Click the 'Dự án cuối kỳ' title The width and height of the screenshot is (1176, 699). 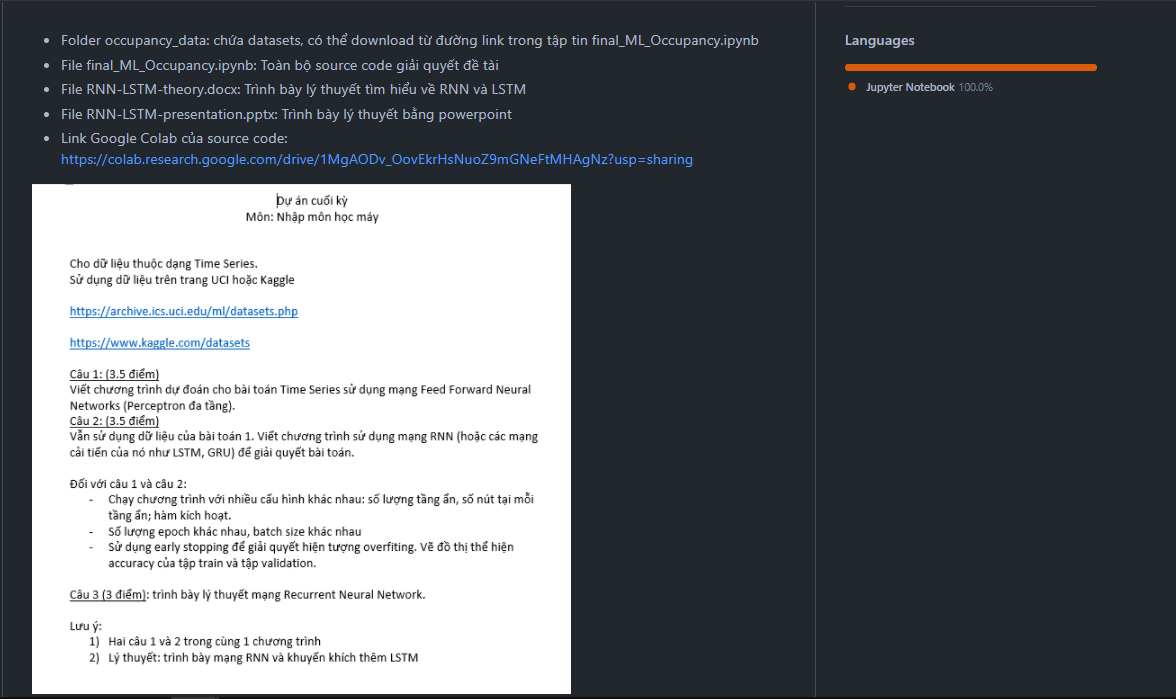point(312,201)
